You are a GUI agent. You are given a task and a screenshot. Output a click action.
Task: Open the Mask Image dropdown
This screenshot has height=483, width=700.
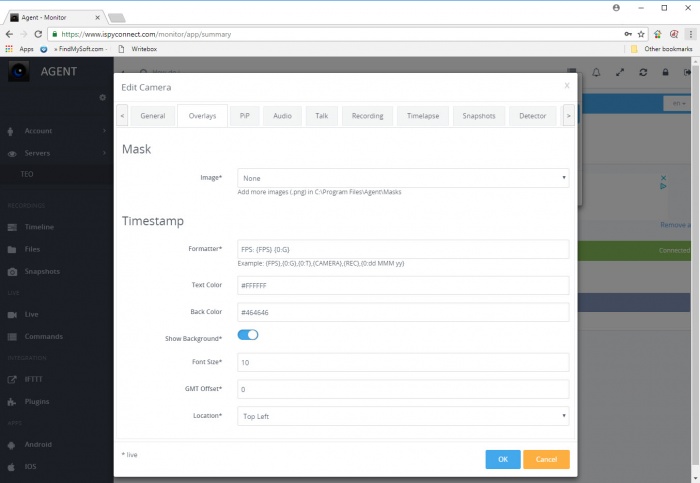click(403, 178)
